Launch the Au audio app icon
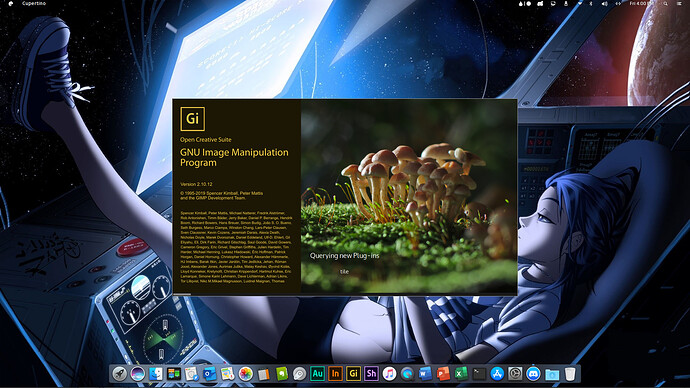The image size is (690, 388). click(317, 374)
